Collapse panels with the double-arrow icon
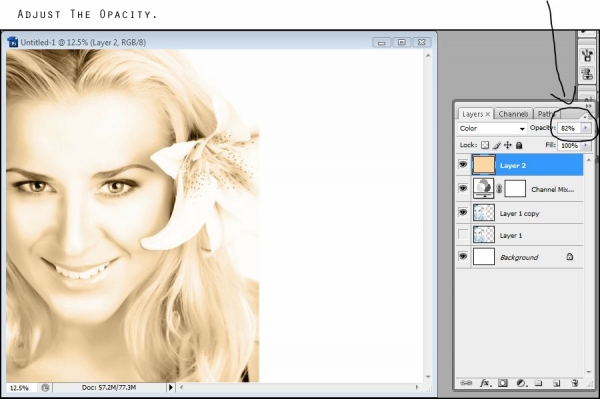Viewport: 600px width, 399px height. point(589,106)
